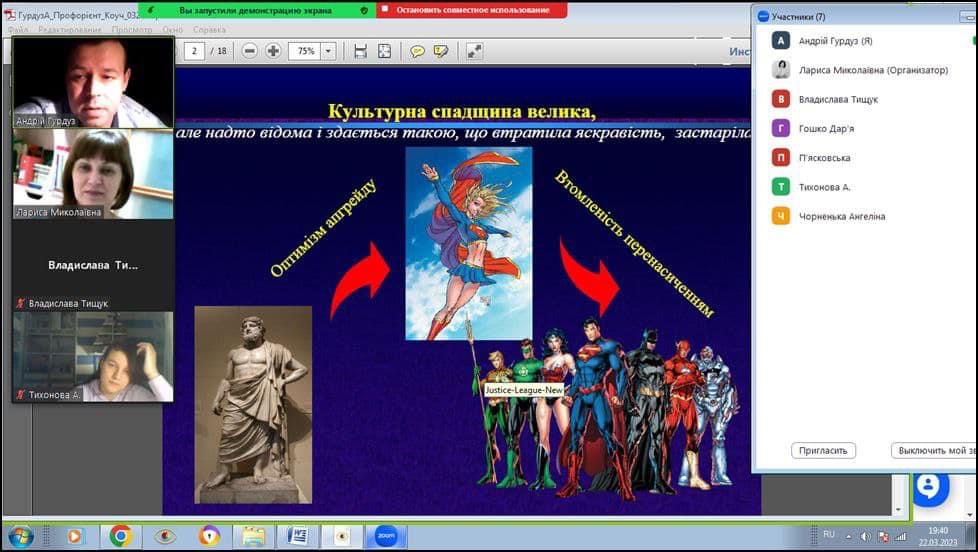Screen dimensions: 978x552
Task: Click the 75% zoom value field
Action: (306, 51)
